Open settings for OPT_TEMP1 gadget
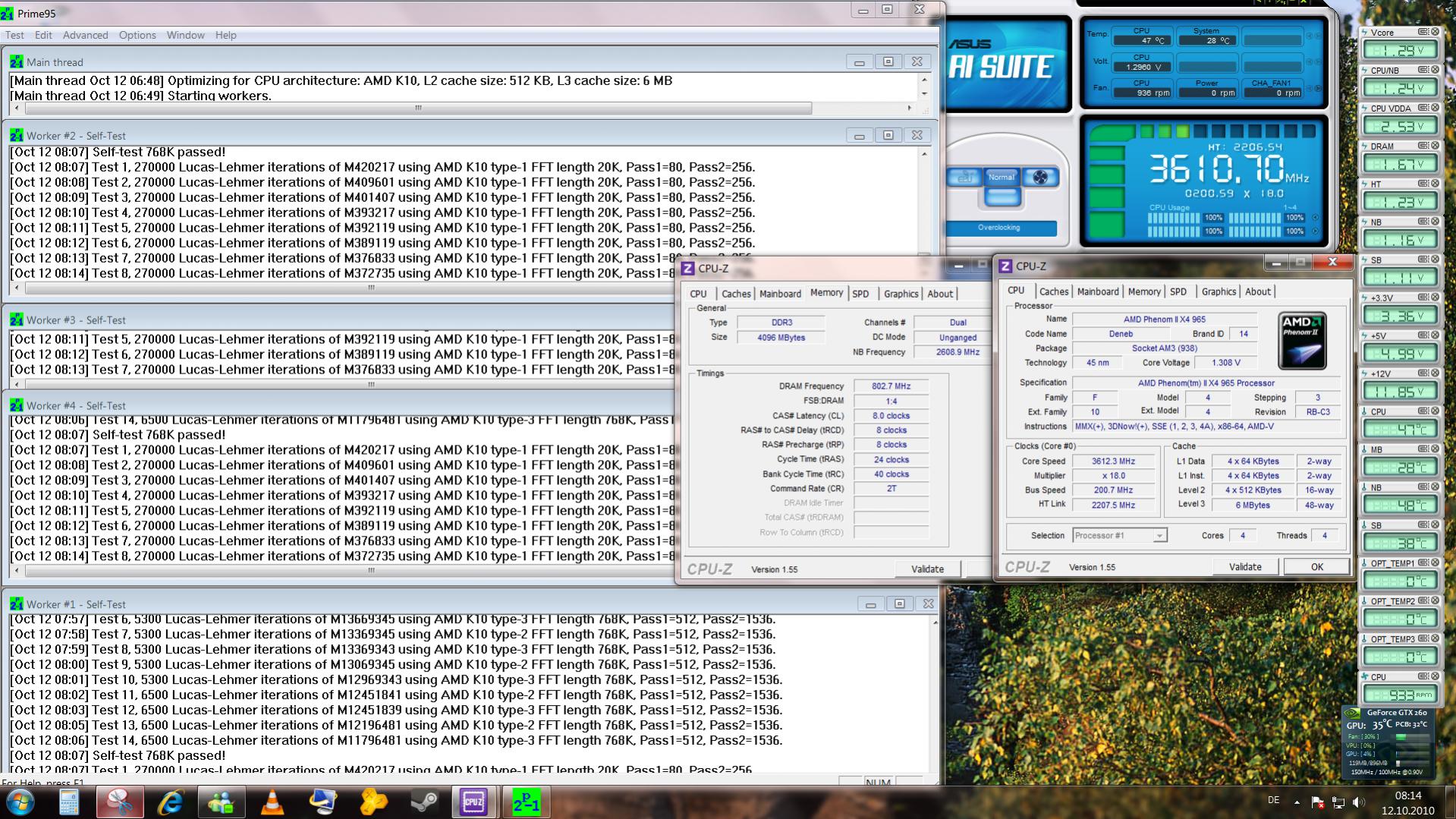1456x819 pixels. click(1423, 563)
